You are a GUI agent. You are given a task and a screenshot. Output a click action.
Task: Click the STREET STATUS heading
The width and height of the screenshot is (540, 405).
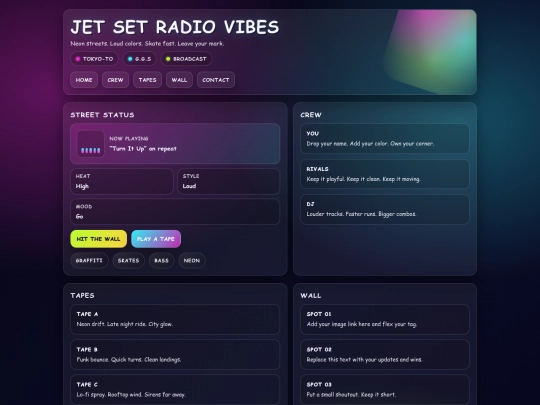pyautogui.click(x=102, y=115)
